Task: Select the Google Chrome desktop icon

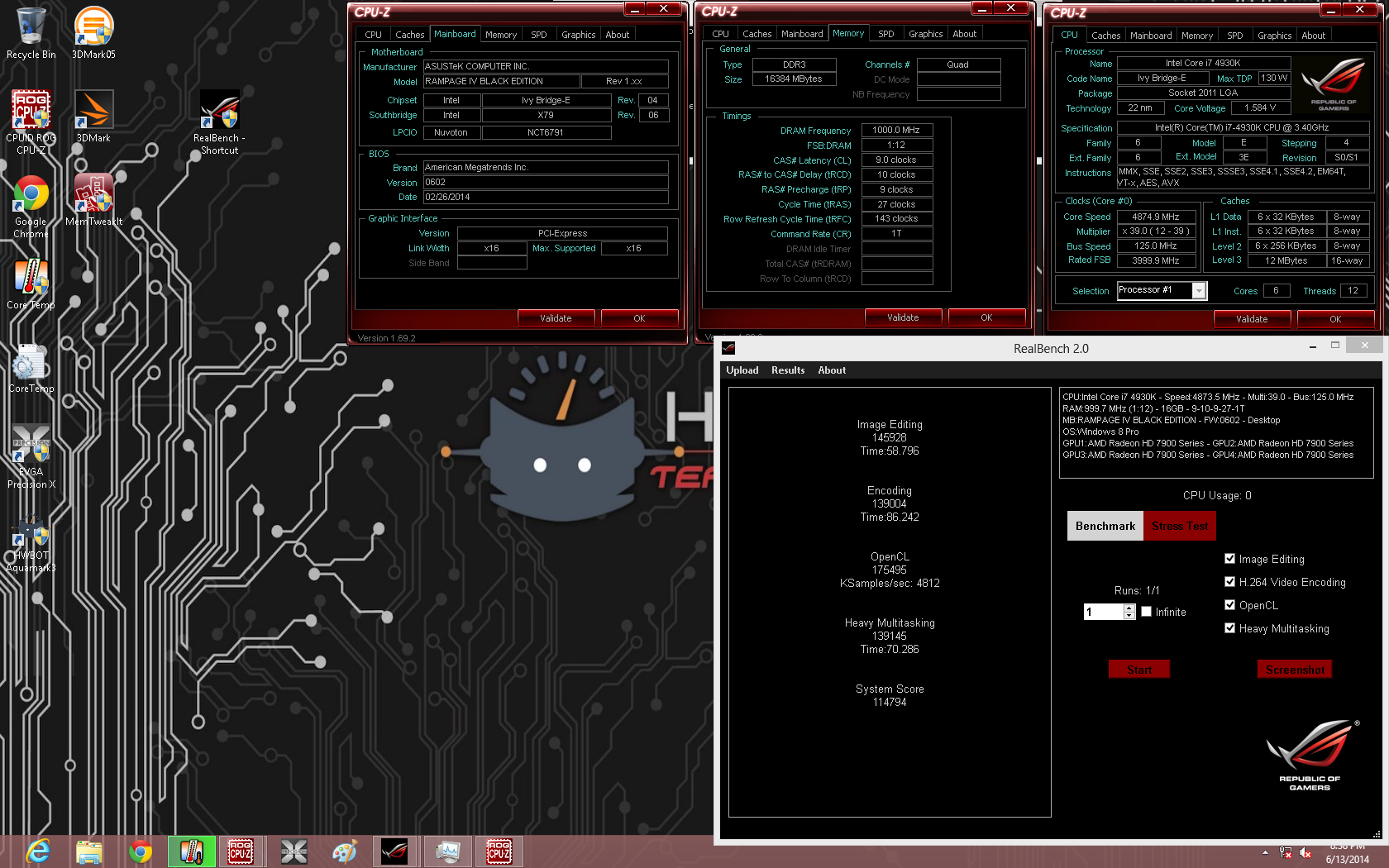Action: (31, 207)
